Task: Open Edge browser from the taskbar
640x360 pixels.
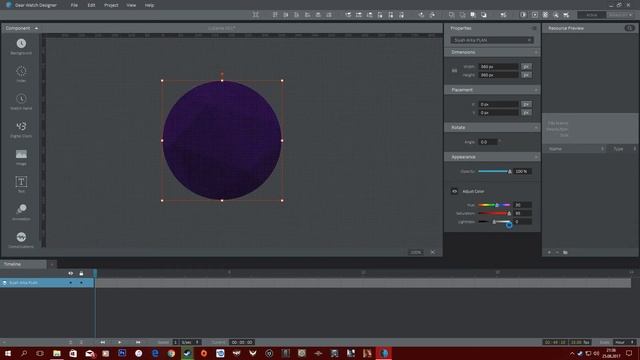Action: click(x=155, y=353)
